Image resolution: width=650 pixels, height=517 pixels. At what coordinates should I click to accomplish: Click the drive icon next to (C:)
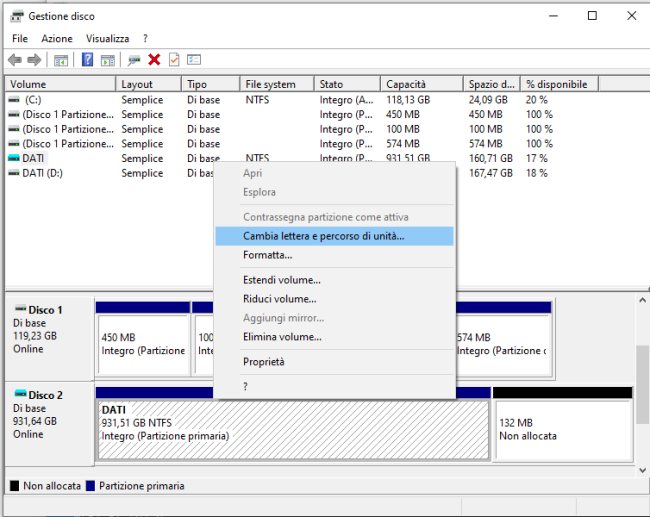pyautogui.click(x=14, y=100)
